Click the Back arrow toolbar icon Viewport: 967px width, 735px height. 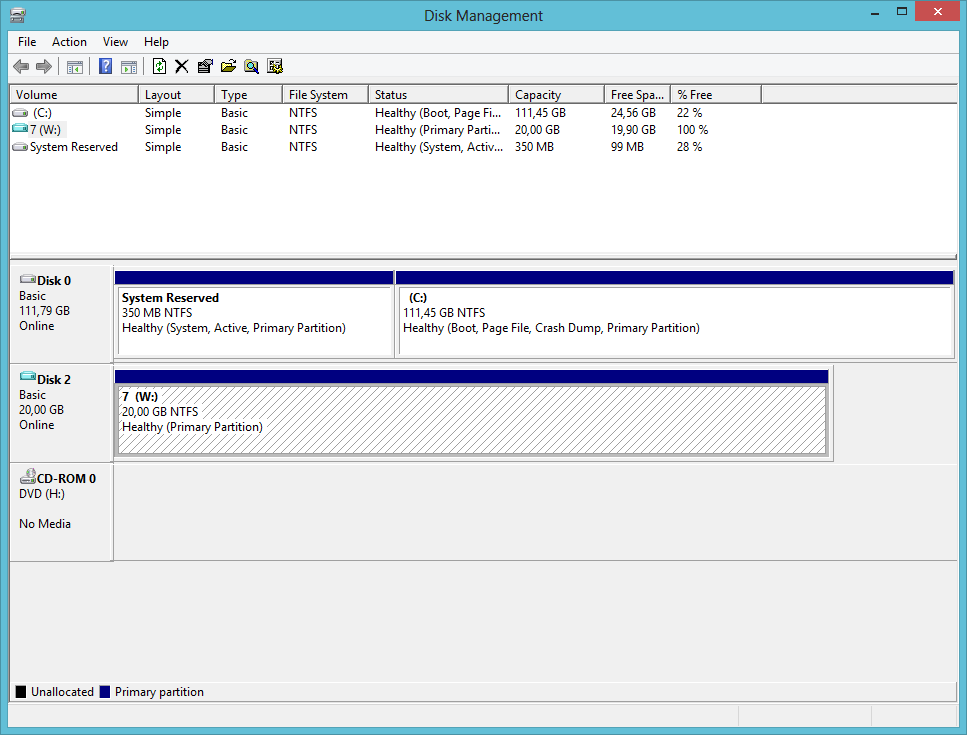(21, 67)
